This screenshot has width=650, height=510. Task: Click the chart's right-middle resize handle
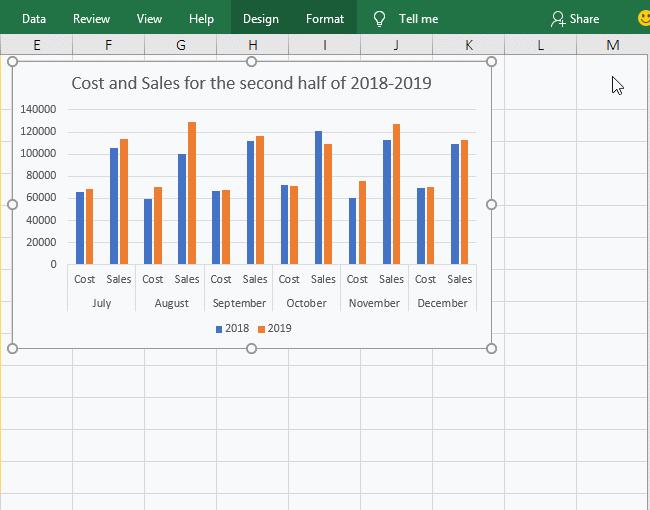pyautogui.click(x=491, y=204)
